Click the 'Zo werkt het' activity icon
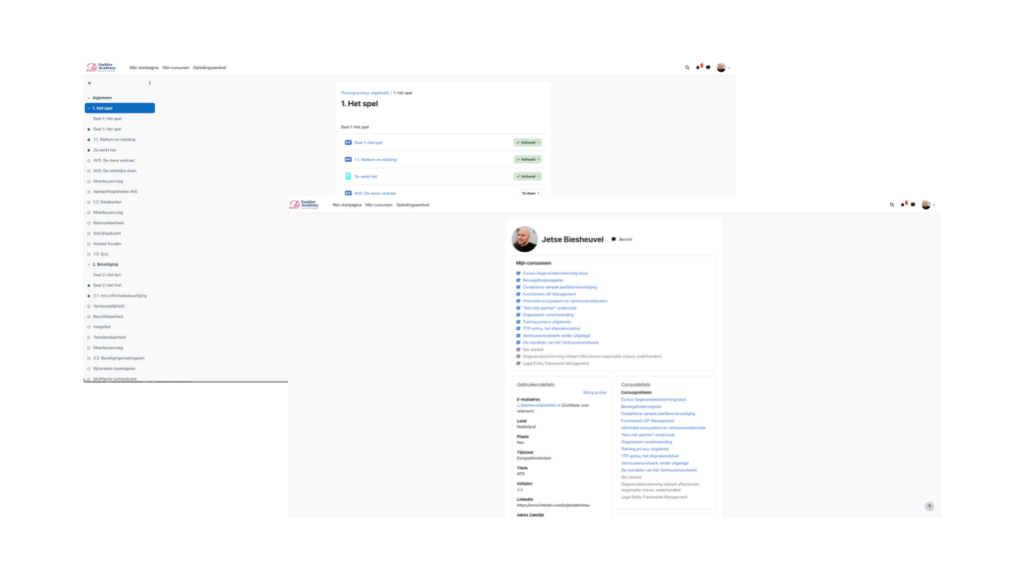The height and width of the screenshot is (576, 1024). pos(348,176)
